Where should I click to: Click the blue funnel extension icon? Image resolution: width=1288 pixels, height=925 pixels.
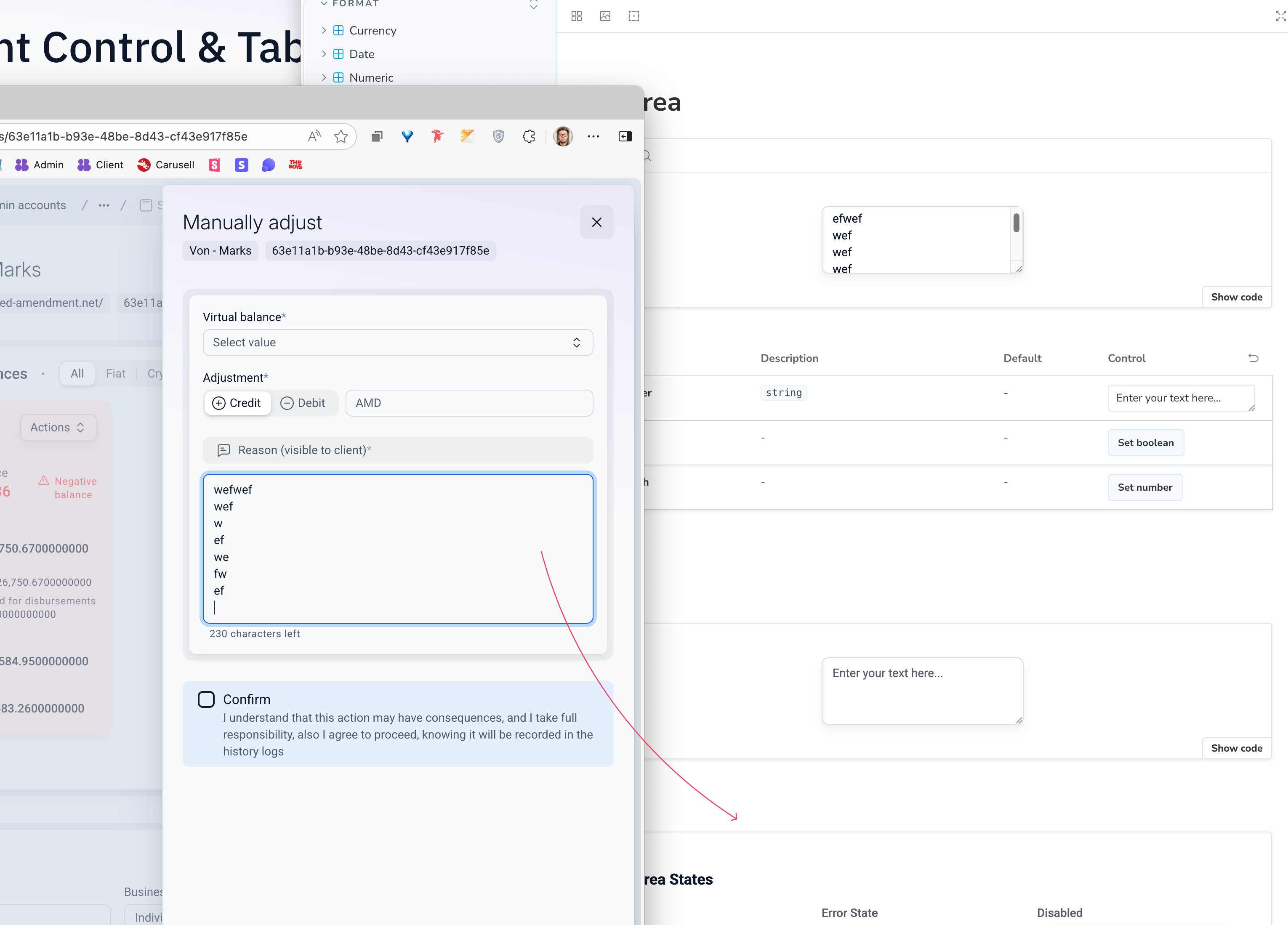407,136
